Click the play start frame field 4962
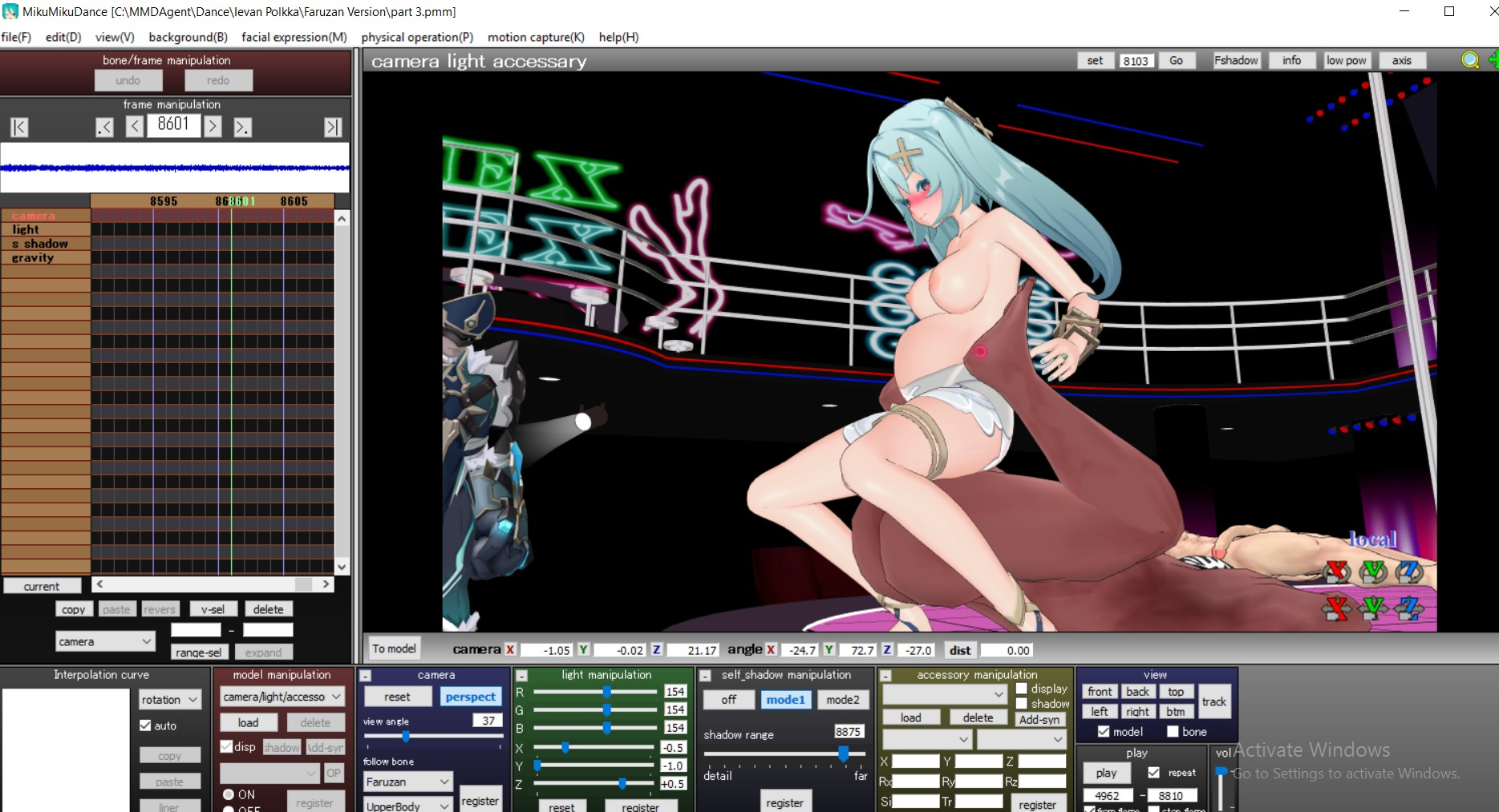 [x=1108, y=795]
